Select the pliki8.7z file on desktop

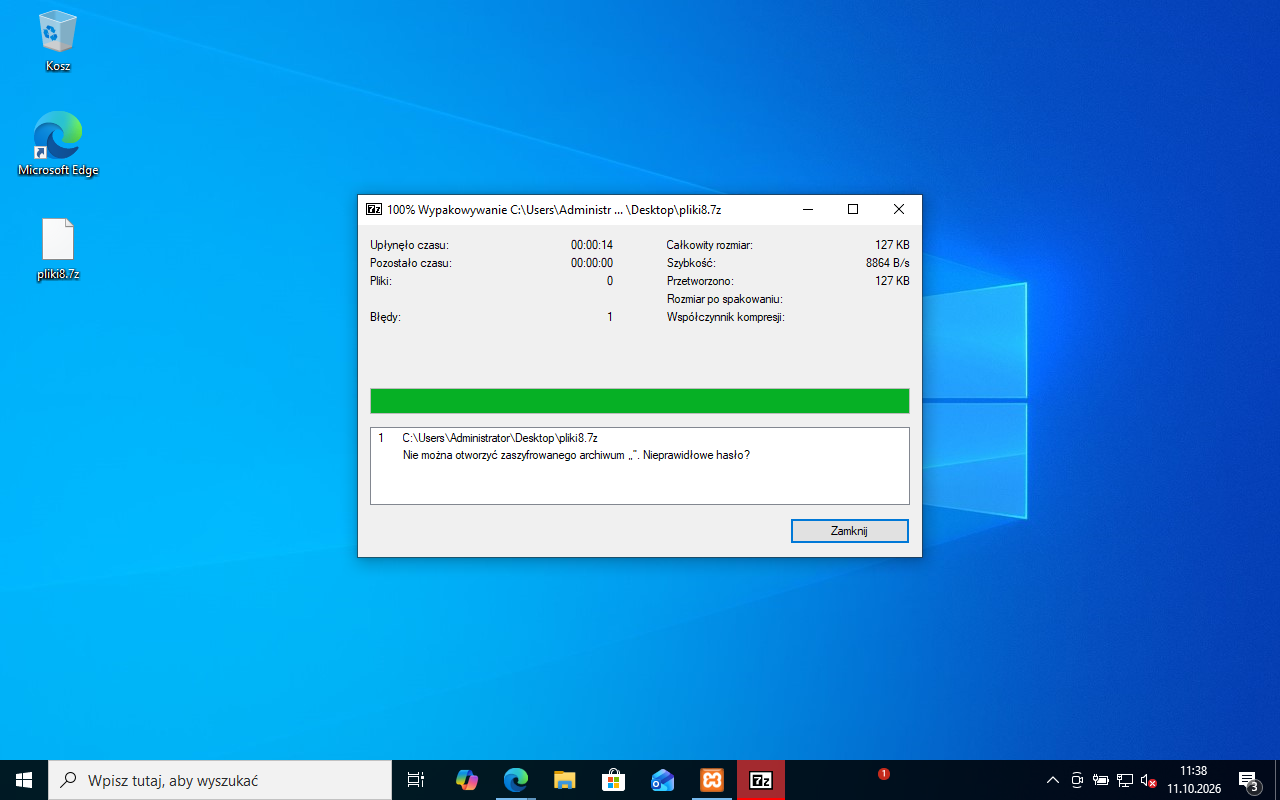point(58,249)
